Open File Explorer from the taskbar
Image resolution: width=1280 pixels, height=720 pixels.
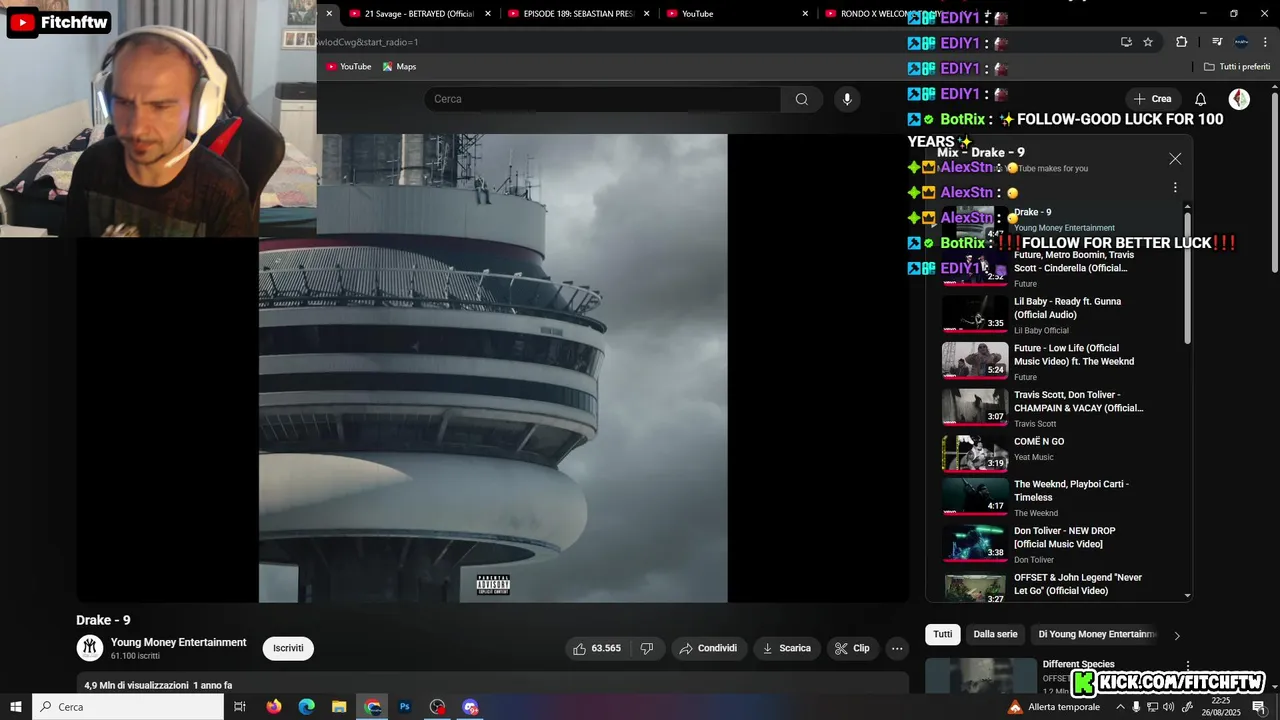coord(339,707)
